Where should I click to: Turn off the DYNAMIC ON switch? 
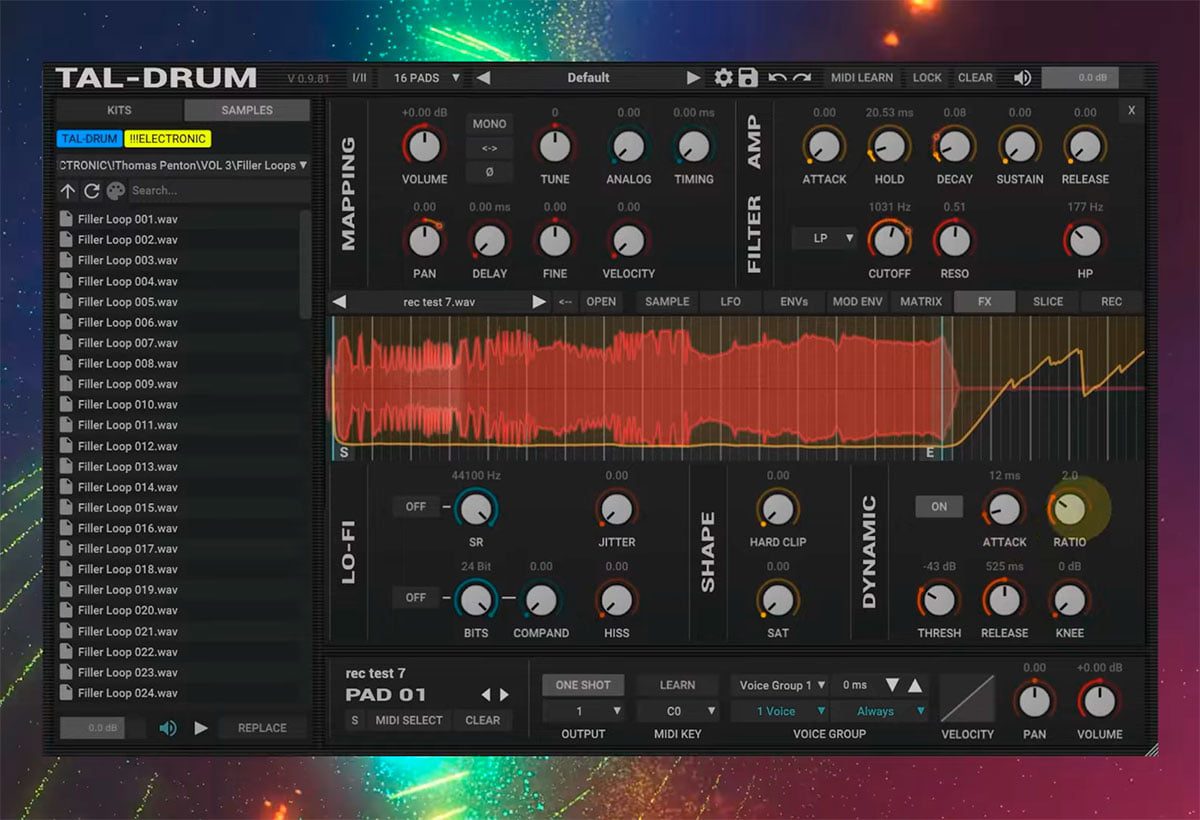[939, 507]
